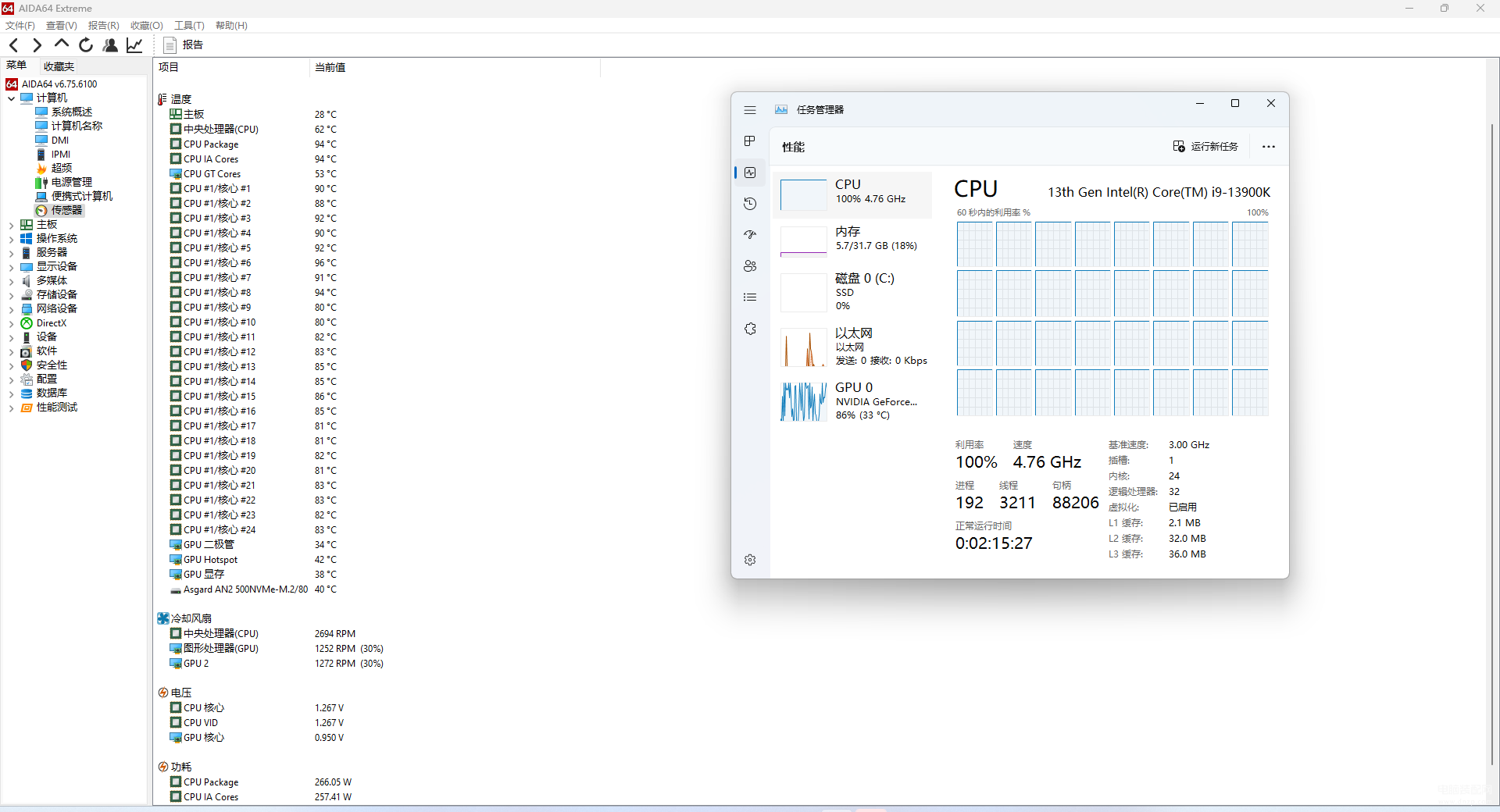Click the AIDA64 up-level arrow icon
Screen dimensions: 1500x812
pos(62,45)
